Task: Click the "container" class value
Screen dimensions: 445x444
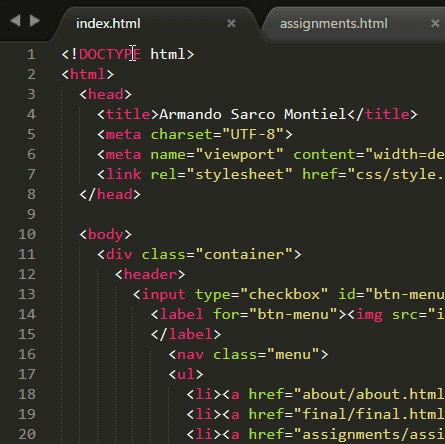Action: click(x=244, y=254)
